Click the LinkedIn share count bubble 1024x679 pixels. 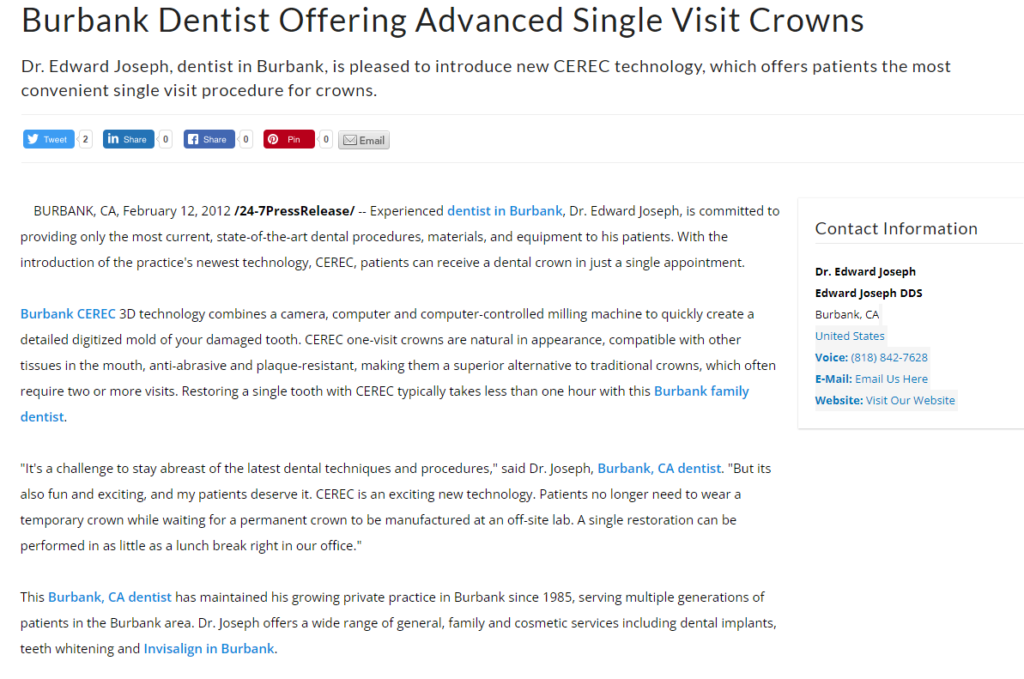click(x=165, y=140)
